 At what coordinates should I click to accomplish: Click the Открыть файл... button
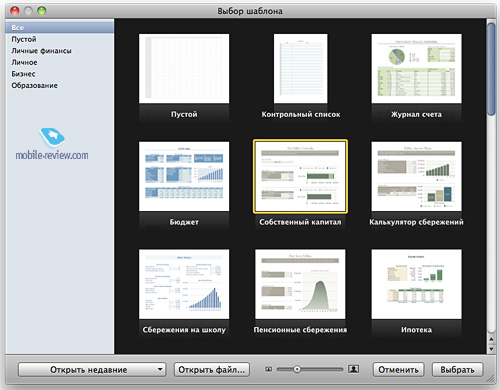[x=212, y=370]
